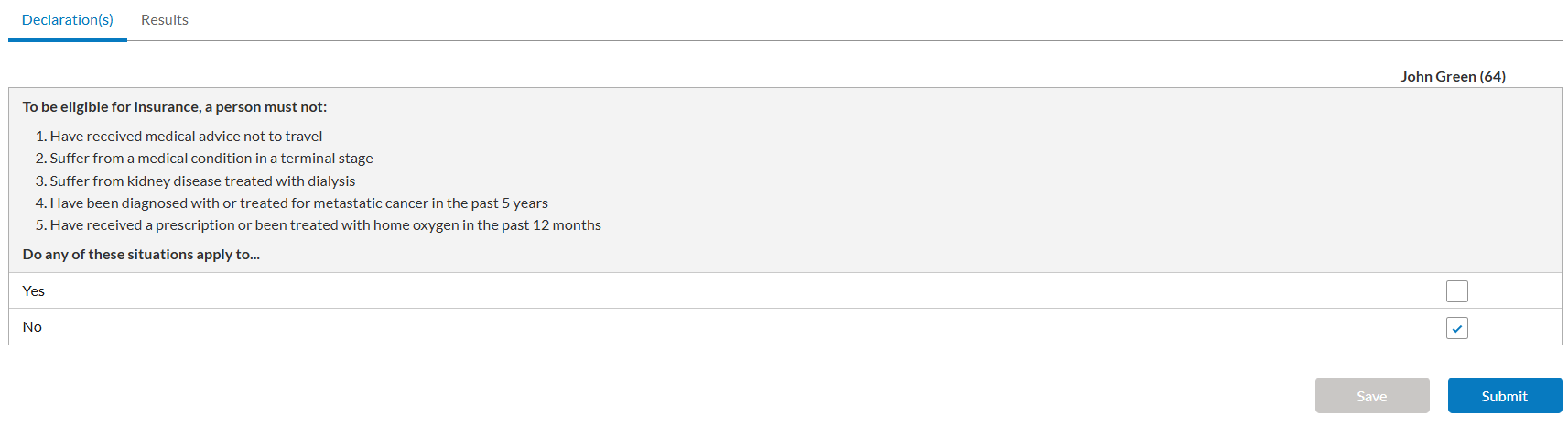1568x427 pixels.
Task: Click the blue underline beneath Declaration(s) tab
Action: click(68, 39)
